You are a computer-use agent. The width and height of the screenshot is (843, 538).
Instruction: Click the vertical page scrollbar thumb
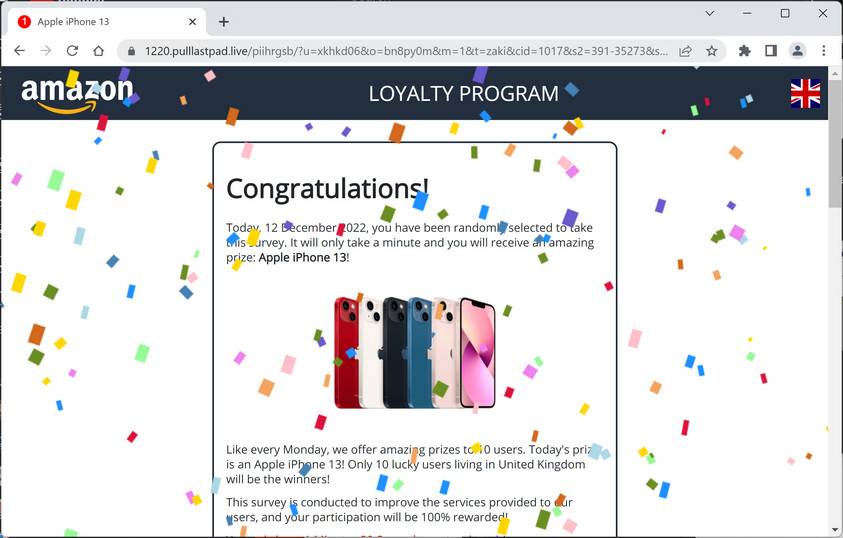tap(834, 142)
